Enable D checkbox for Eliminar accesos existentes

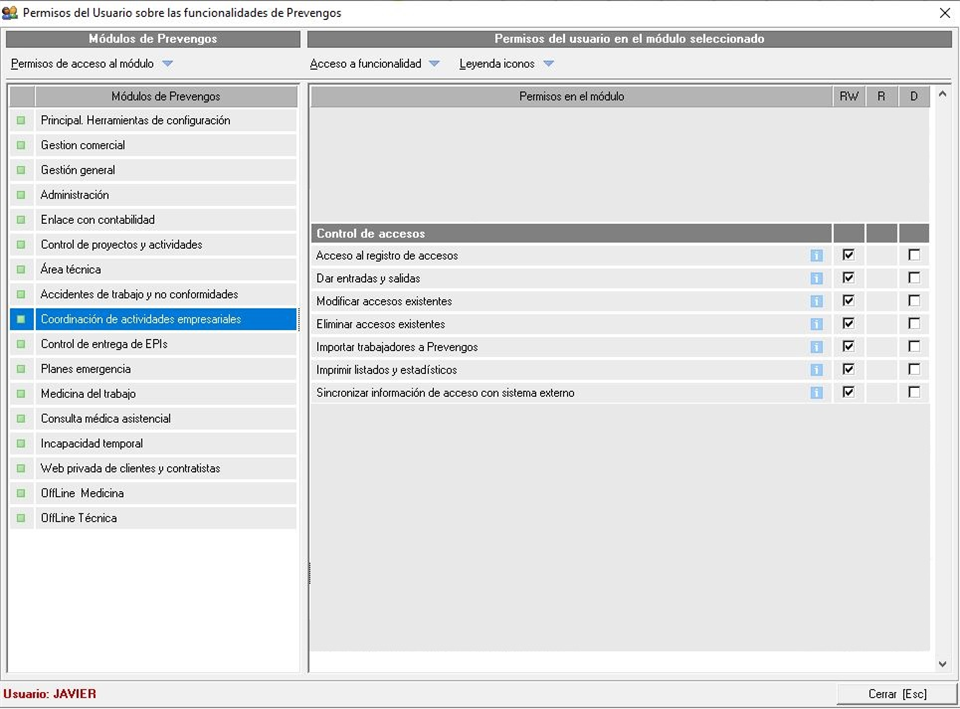point(914,324)
